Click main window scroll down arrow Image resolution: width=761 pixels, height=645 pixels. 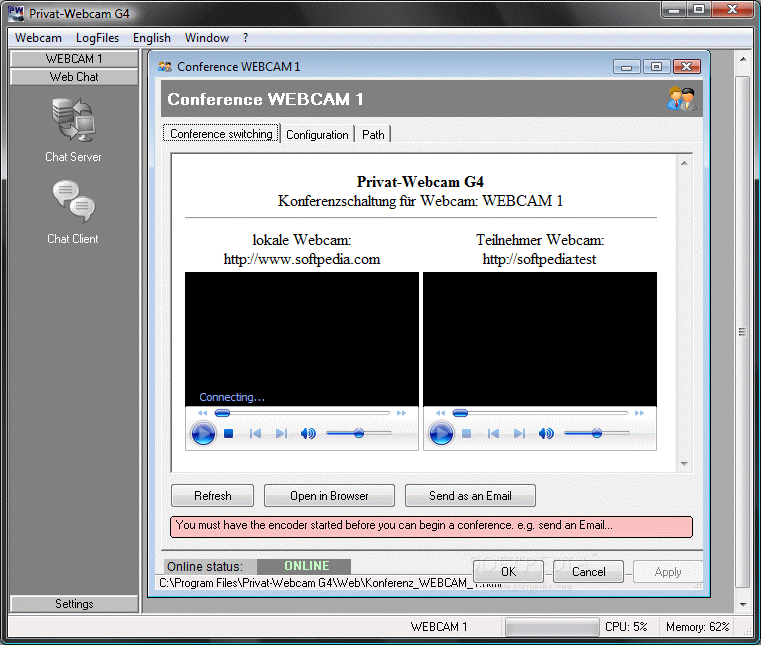pos(743,605)
